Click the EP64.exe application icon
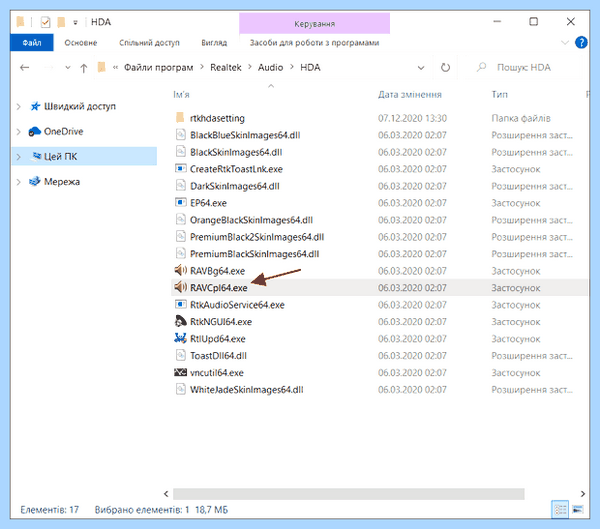This screenshot has width=600, height=529. (x=180, y=202)
